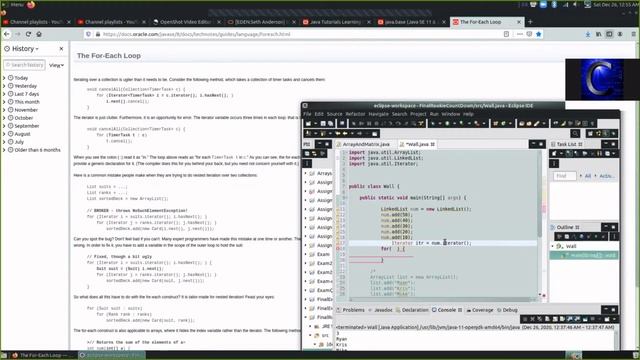Image resolution: width=640 pixels, height=360 pixels.
Task: Open a terminal from the Eclipse toolbar
Action: point(342,123)
